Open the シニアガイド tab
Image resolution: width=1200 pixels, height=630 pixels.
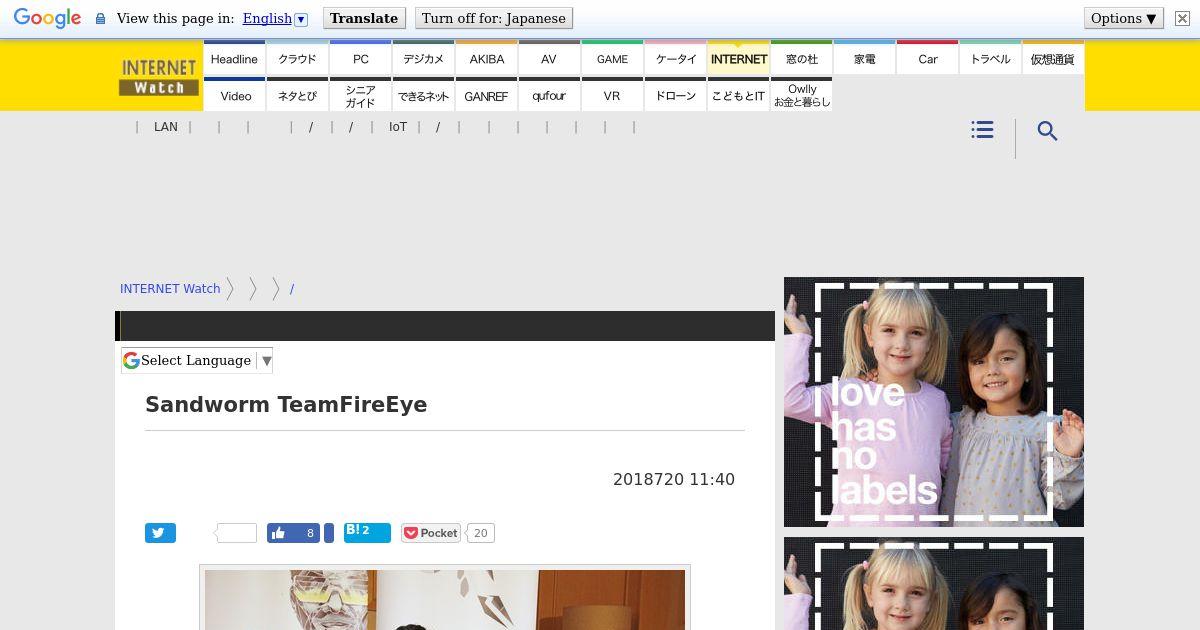(360, 95)
